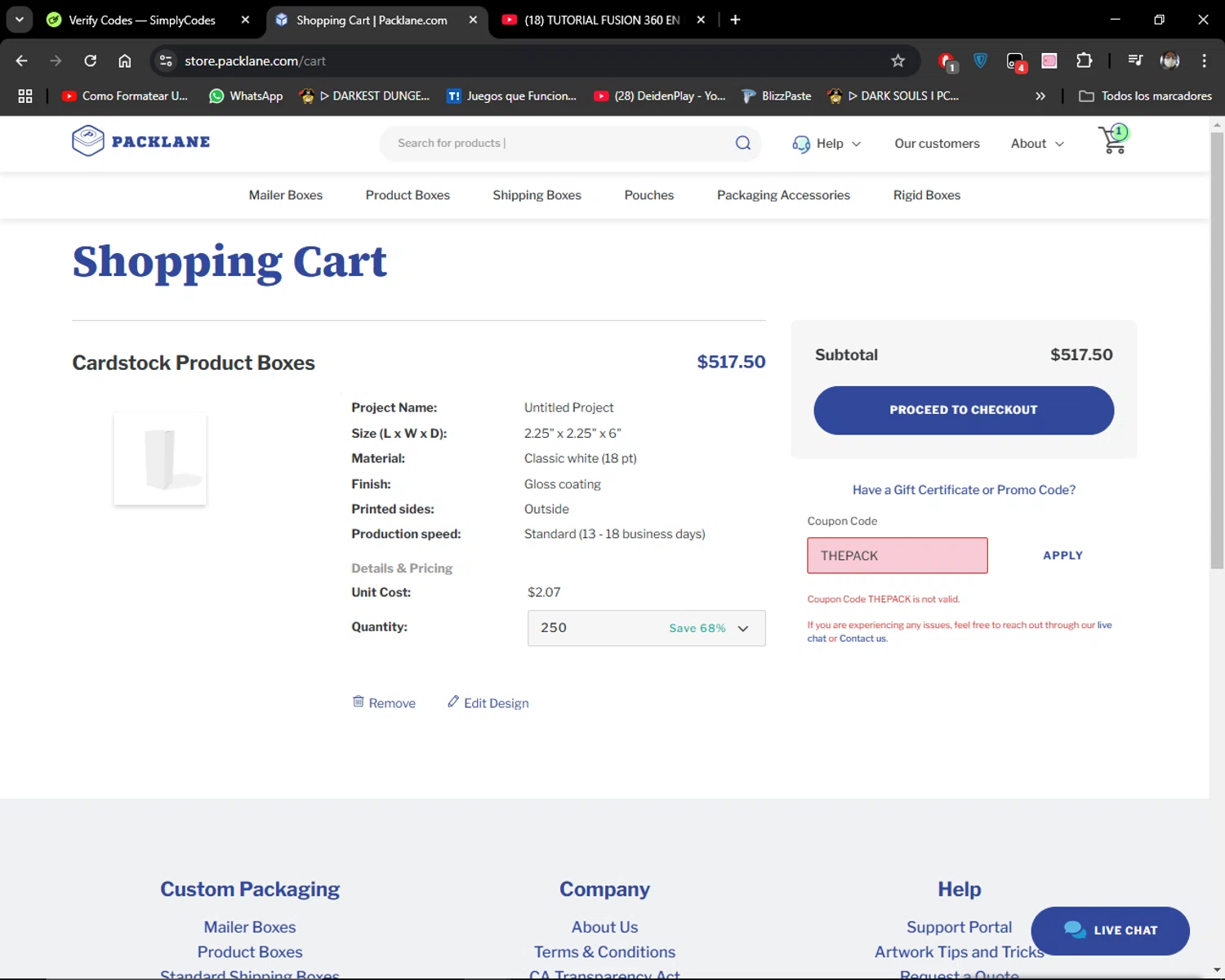Open the tab search dropdown arrow
Image resolution: width=1225 pixels, height=980 pixels.
[x=19, y=20]
